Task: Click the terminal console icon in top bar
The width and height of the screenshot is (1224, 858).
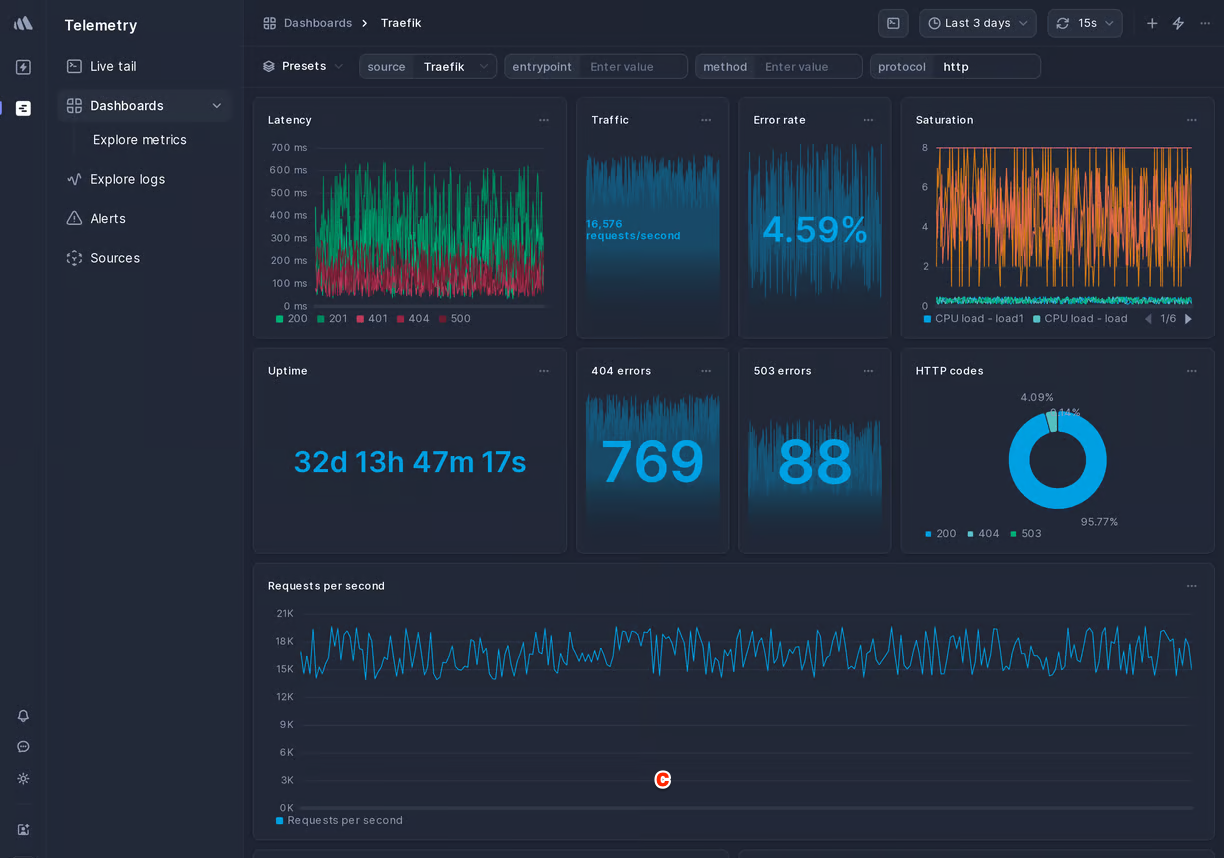Action: coord(893,23)
